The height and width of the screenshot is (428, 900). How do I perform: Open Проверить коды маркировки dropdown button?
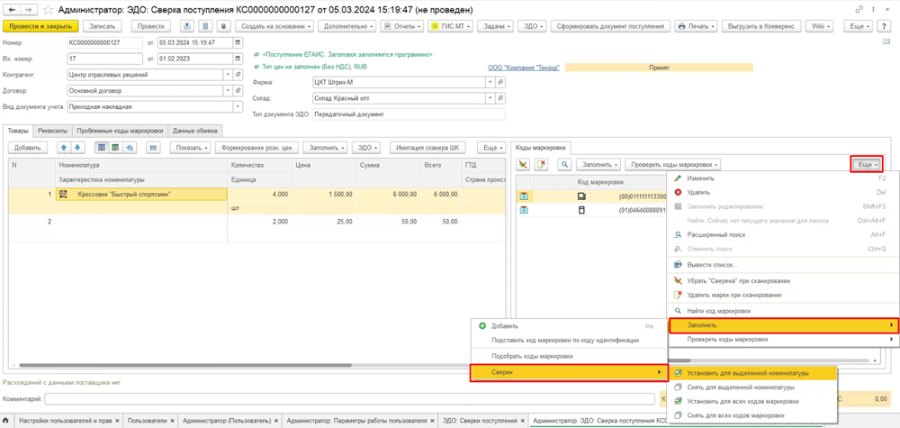[674, 165]
